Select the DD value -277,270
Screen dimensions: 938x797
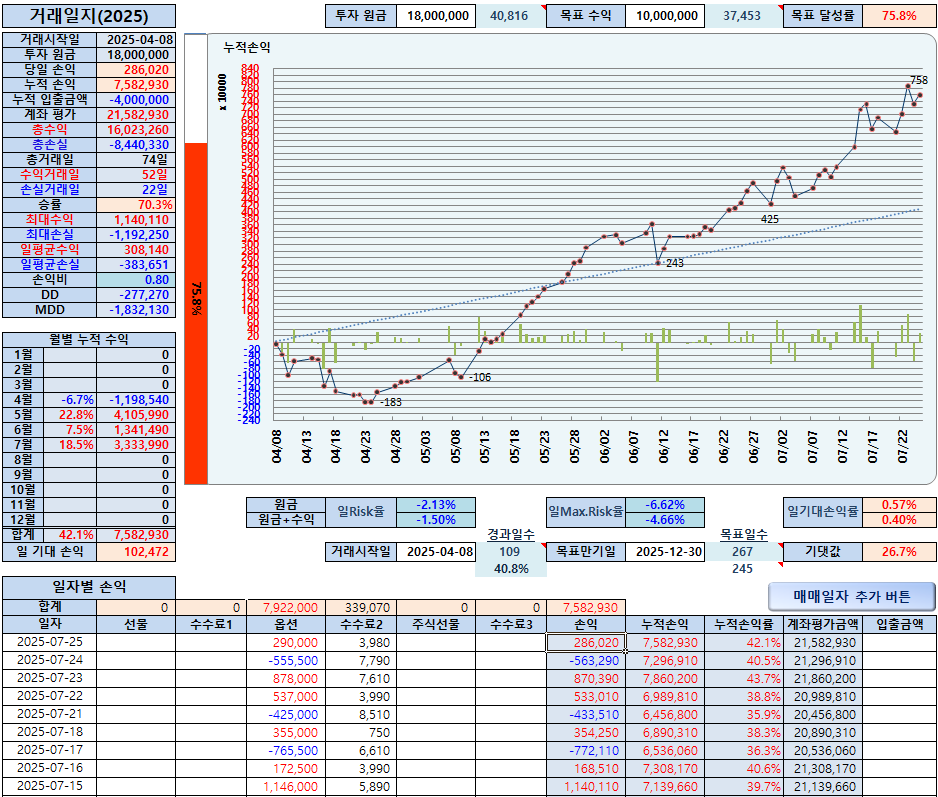[x=136, y=294]
